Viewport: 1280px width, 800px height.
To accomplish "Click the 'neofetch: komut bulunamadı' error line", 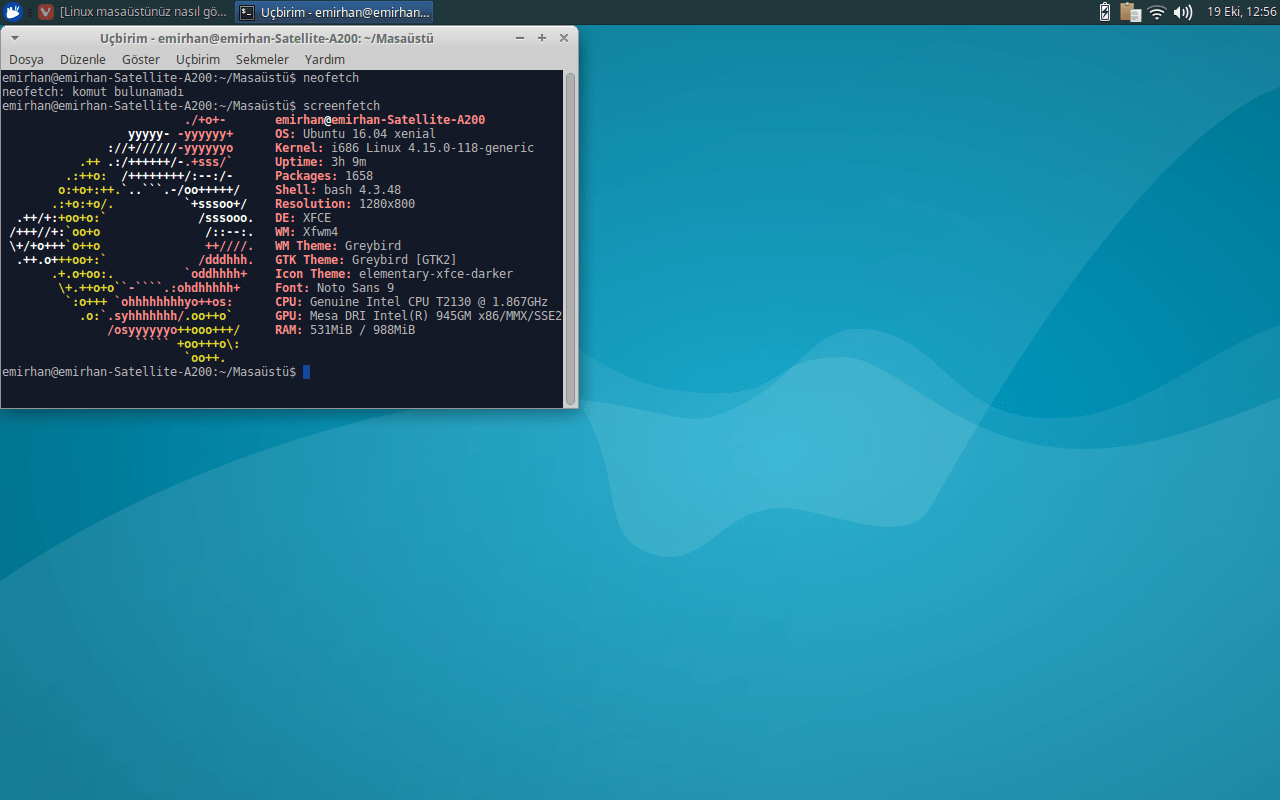I will coord(93,92).
